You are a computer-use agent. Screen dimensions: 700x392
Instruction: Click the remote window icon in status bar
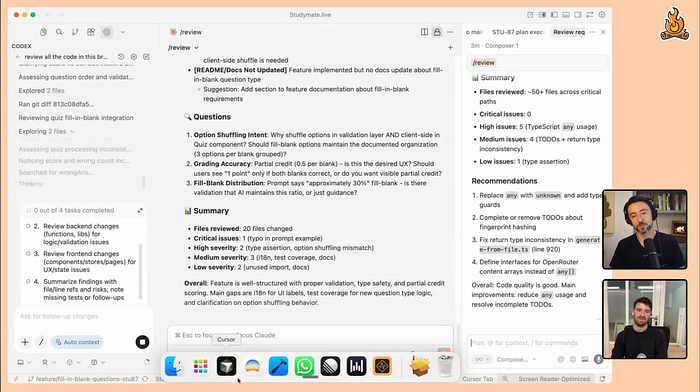(x=16, y=379)
